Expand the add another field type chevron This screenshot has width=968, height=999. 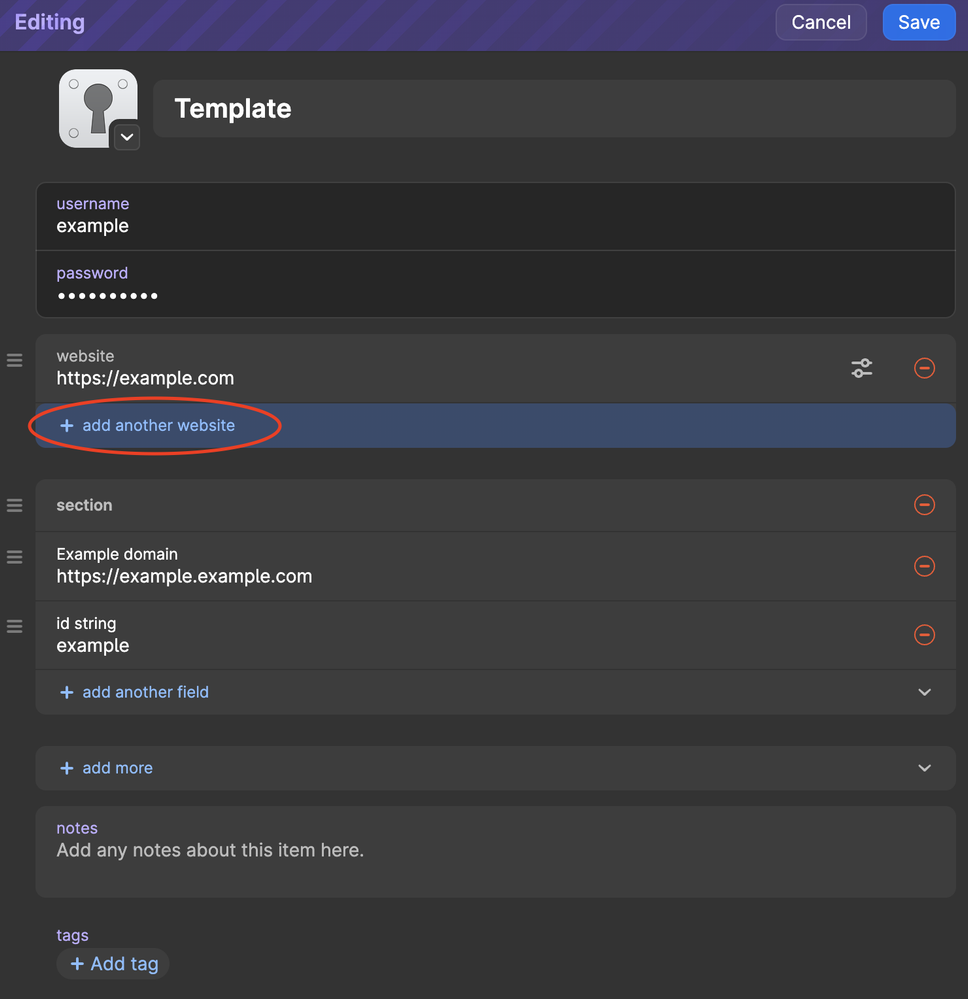point(924,692)
